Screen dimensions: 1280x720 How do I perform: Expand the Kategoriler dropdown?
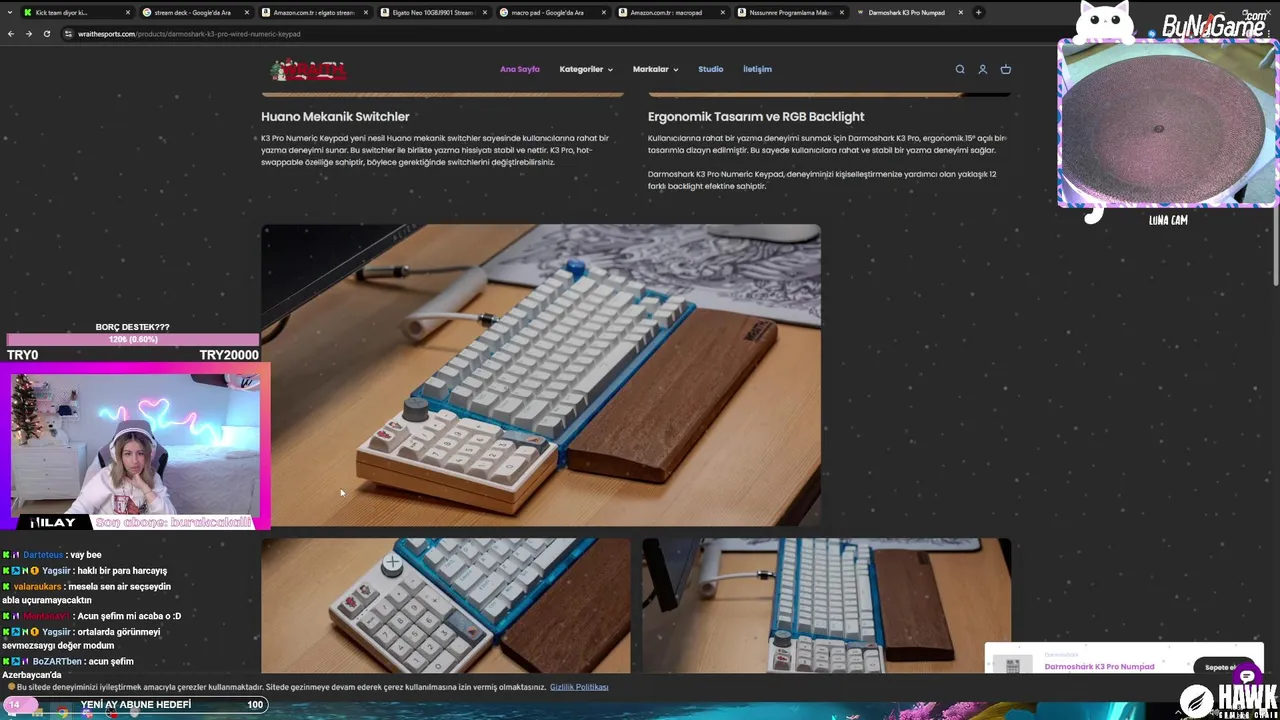pyautogui.click(x=586, y=69)
